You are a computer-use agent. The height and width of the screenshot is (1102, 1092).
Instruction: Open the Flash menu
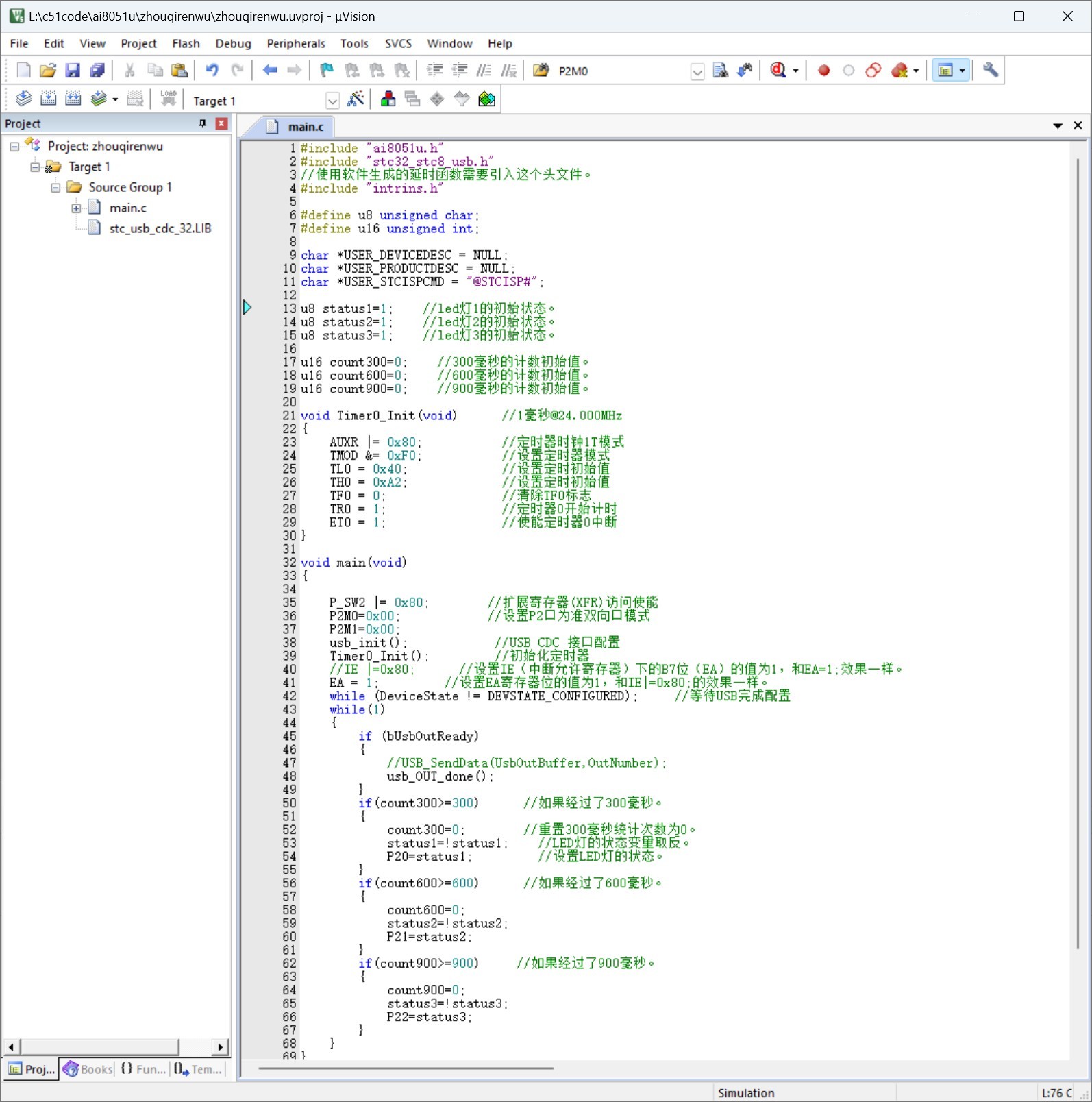[186, 43]
